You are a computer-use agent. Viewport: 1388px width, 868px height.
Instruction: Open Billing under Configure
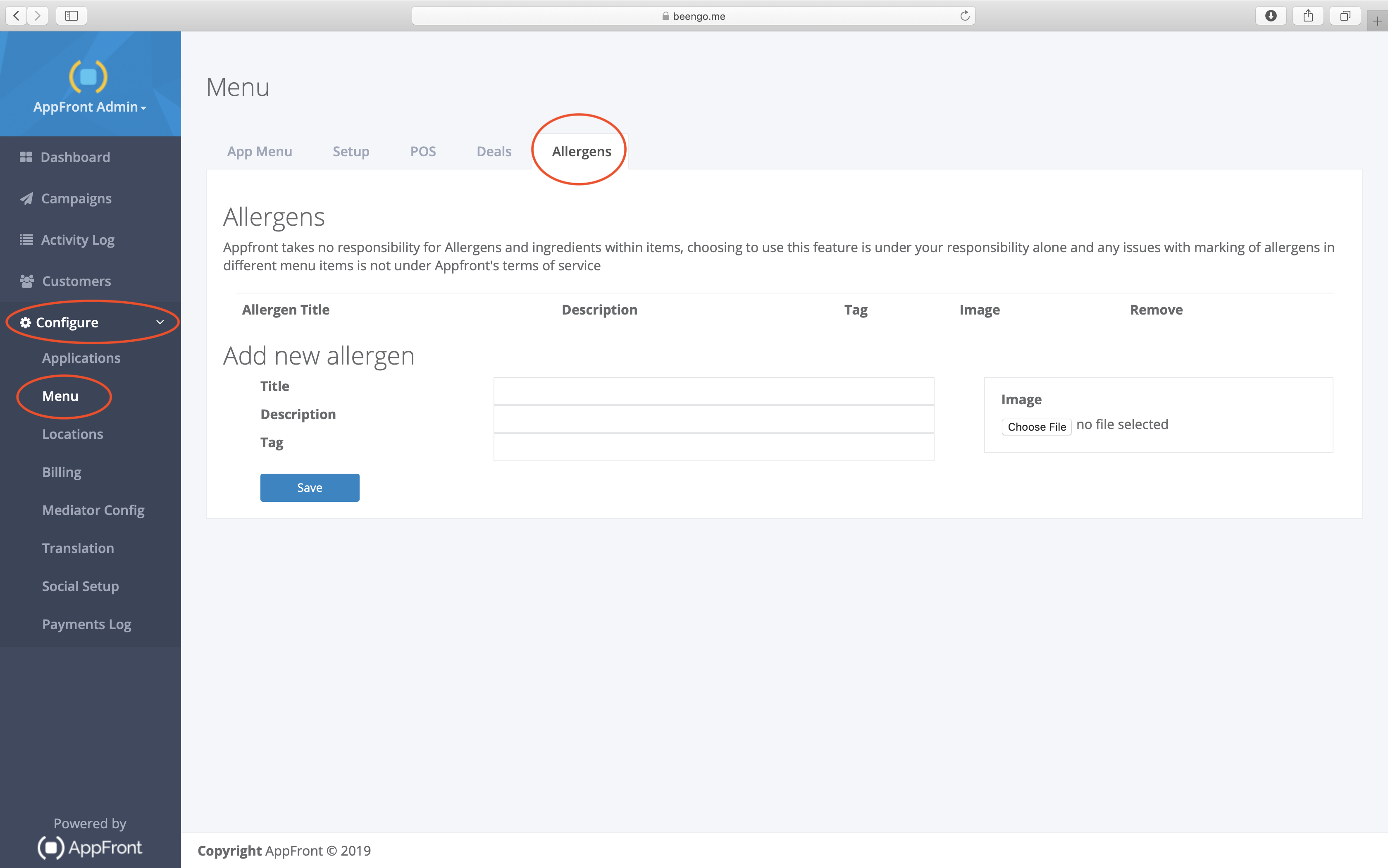tap(62, 472)
